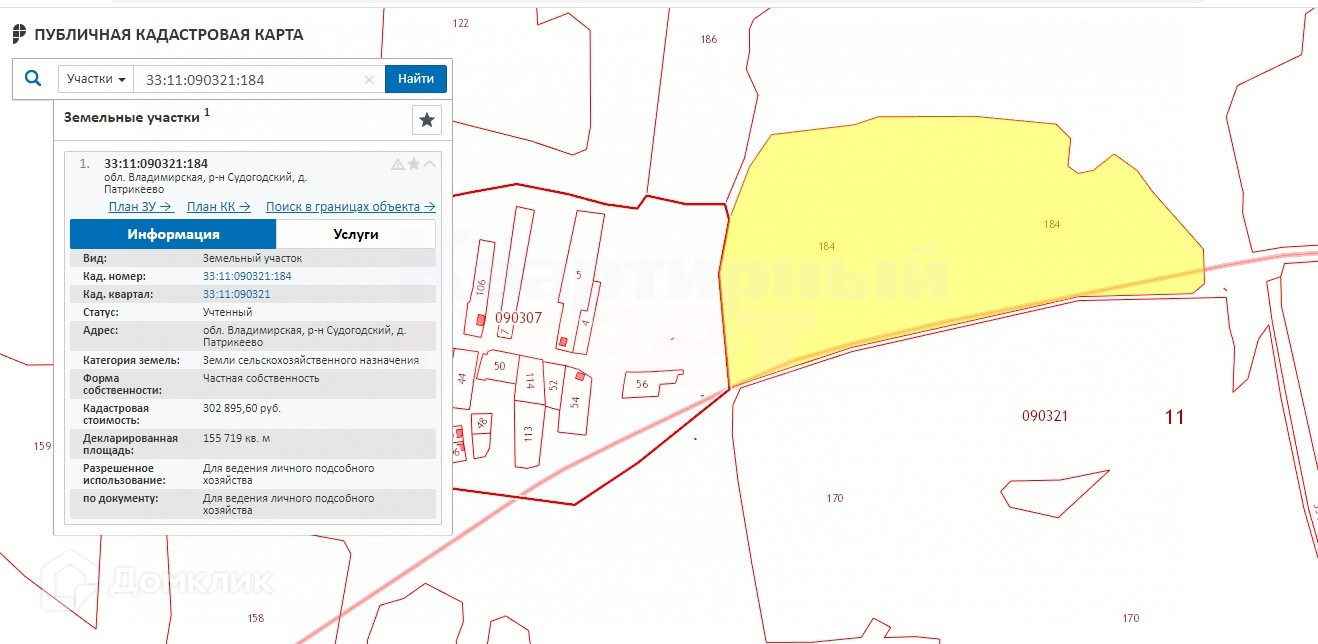
Task: Click parcel label 158 on the map
Action: tap(256, 618)
